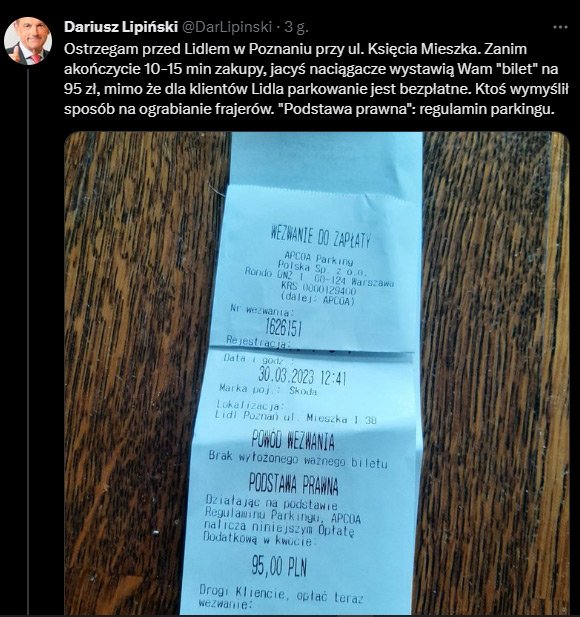
Task: Click the KRS 0000129400 line on the receipt
Action: point(318,289)
